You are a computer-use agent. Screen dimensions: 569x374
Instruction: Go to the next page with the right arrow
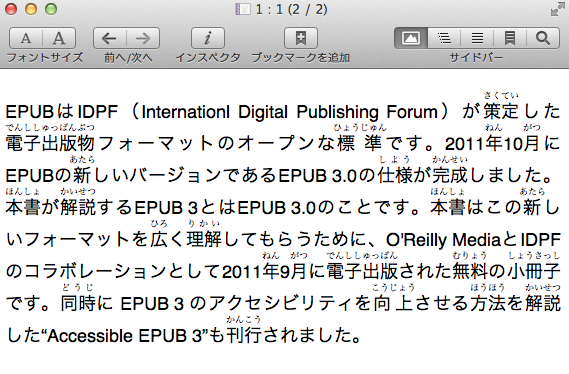pyautogui.click(x=143, y=38)
